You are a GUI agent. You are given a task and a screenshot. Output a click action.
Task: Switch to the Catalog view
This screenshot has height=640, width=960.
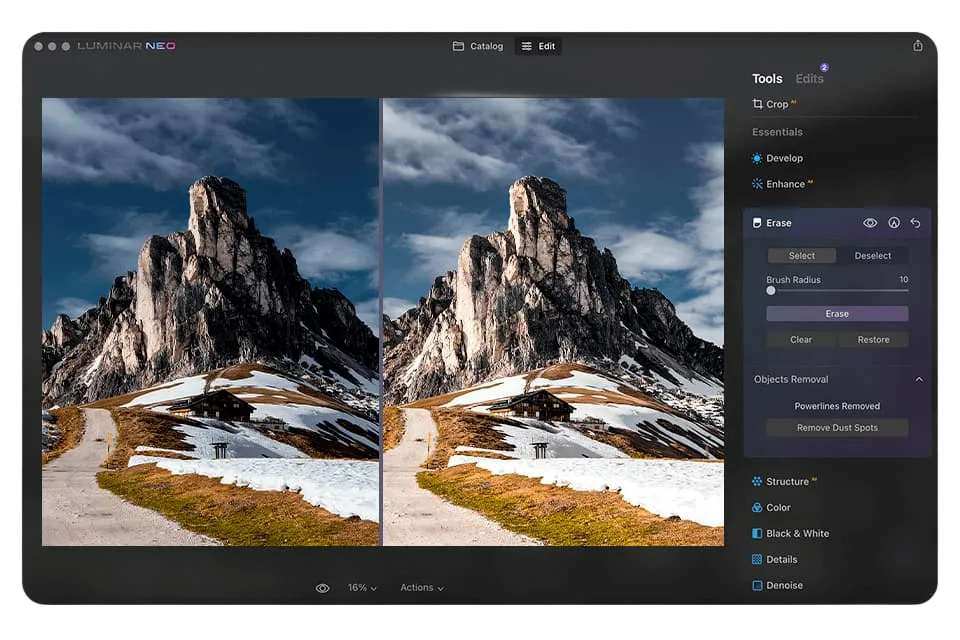[x=477, y=45]
